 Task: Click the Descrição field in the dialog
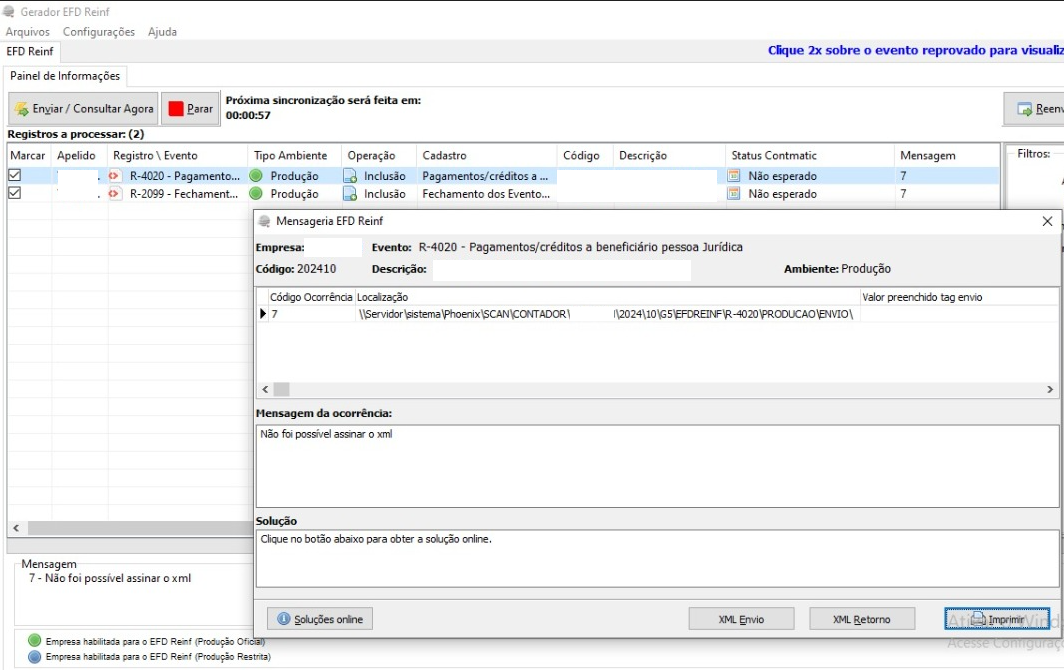(562, 269)
